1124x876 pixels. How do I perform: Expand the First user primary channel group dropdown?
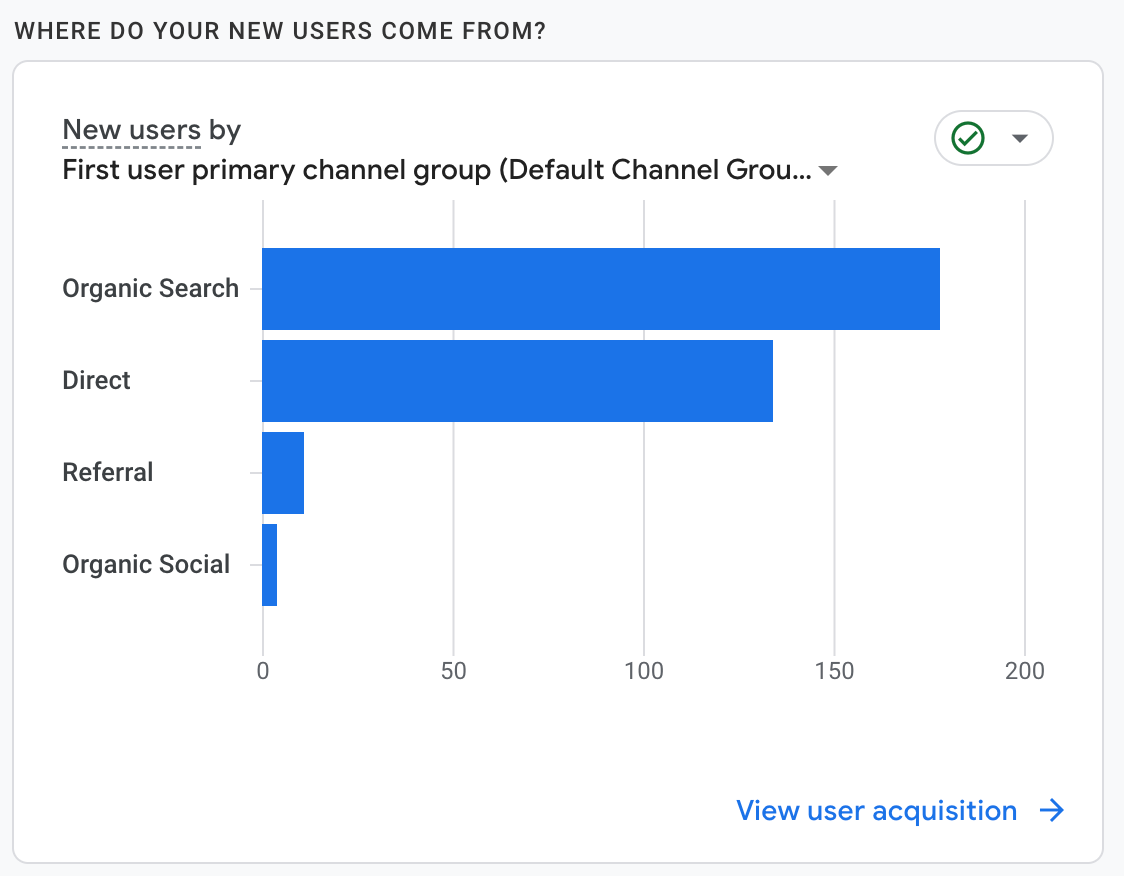pos(437,170)
